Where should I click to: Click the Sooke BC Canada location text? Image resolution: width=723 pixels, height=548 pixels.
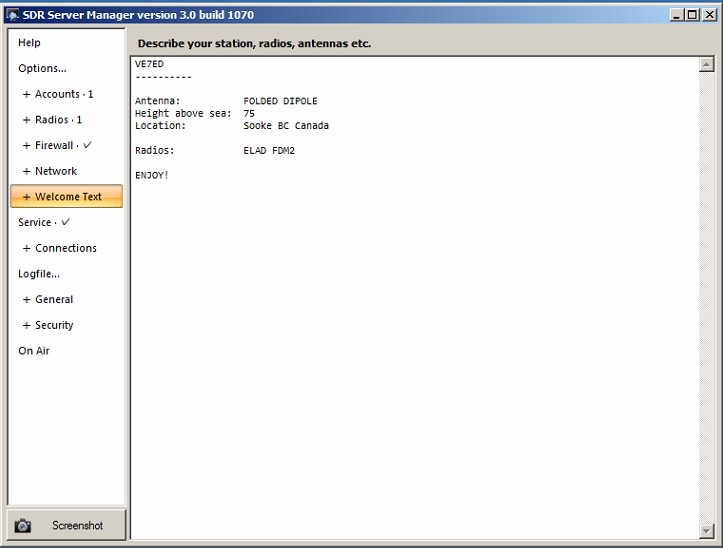286,125
